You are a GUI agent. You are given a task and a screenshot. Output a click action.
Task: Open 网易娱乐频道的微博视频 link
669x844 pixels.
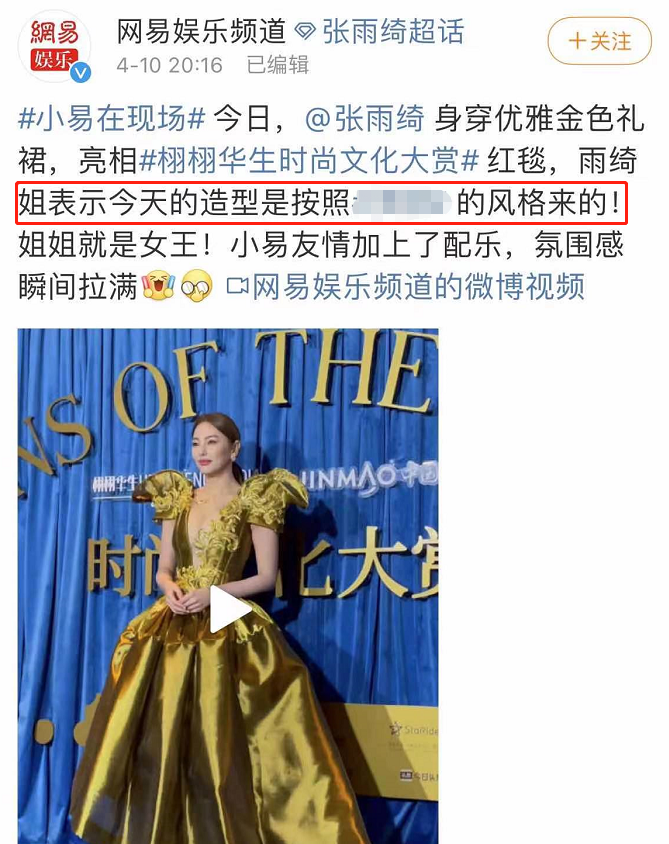tap(419, 286)
